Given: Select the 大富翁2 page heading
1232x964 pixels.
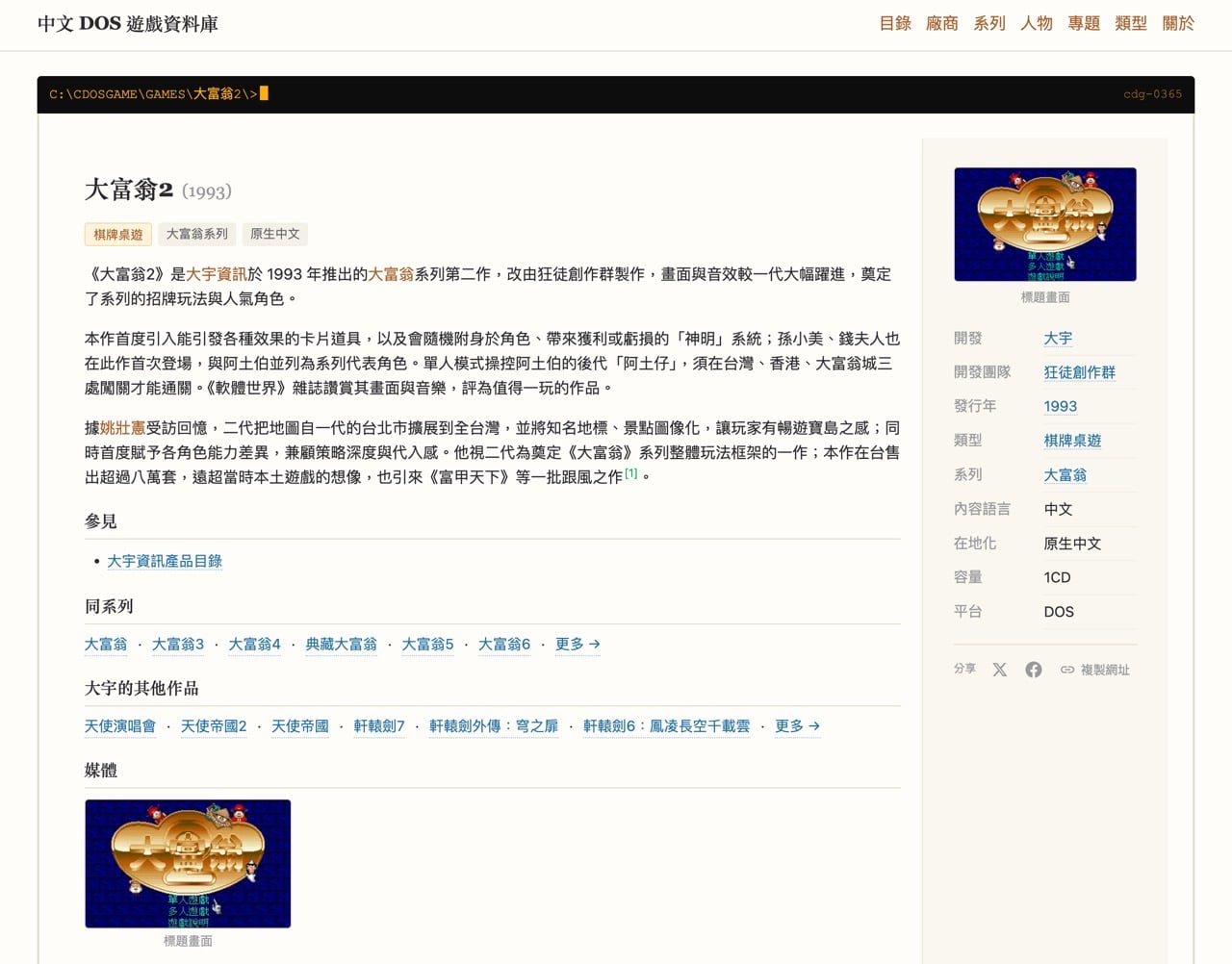Looking at the screenshot, I should click(x=129, y=190).
